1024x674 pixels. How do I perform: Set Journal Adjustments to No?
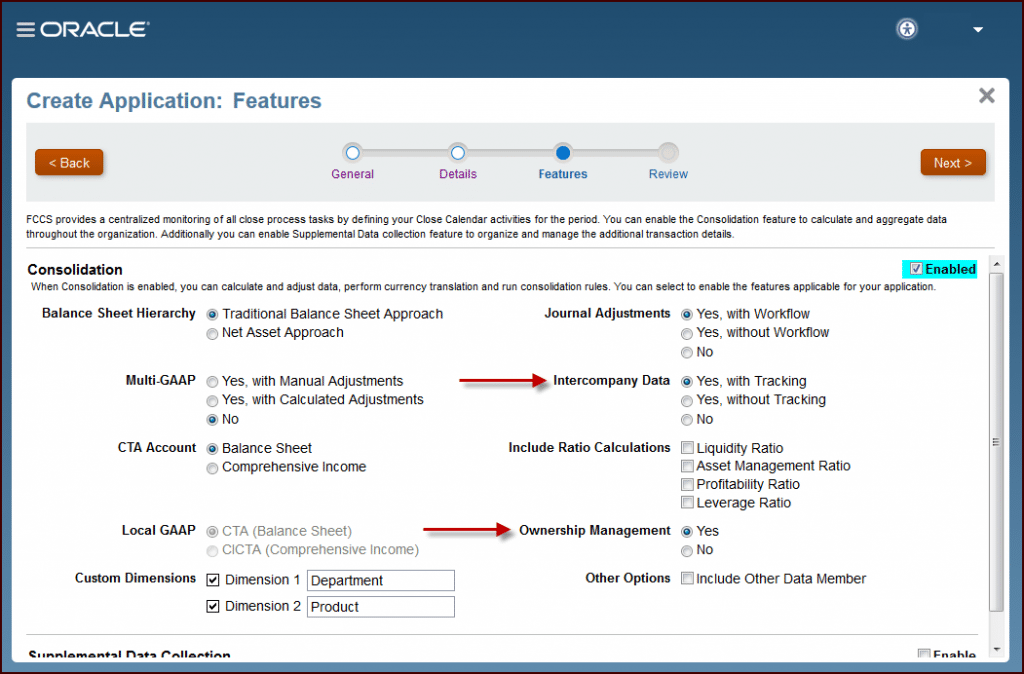[x=687, y=353]
